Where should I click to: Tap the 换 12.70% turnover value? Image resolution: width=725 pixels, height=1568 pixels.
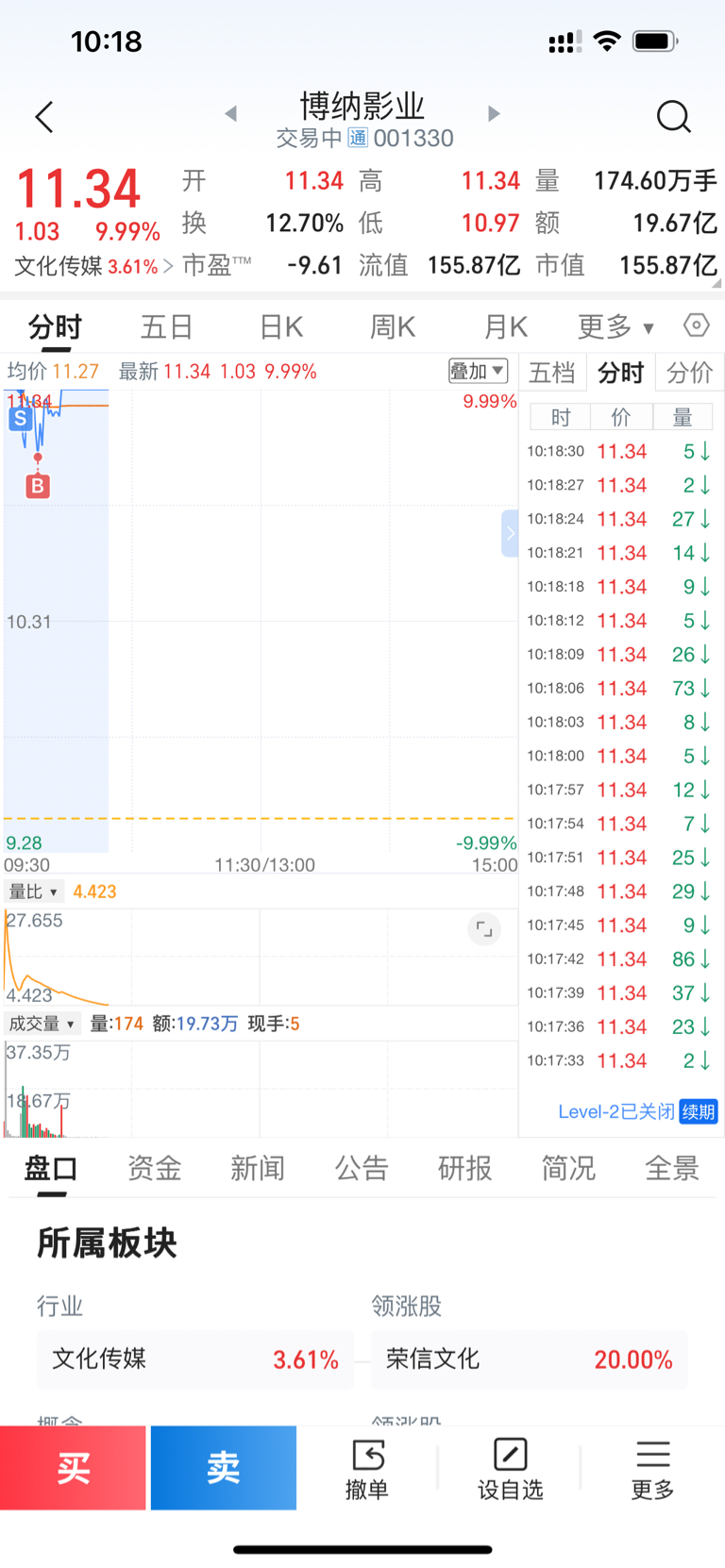point(304,224)
